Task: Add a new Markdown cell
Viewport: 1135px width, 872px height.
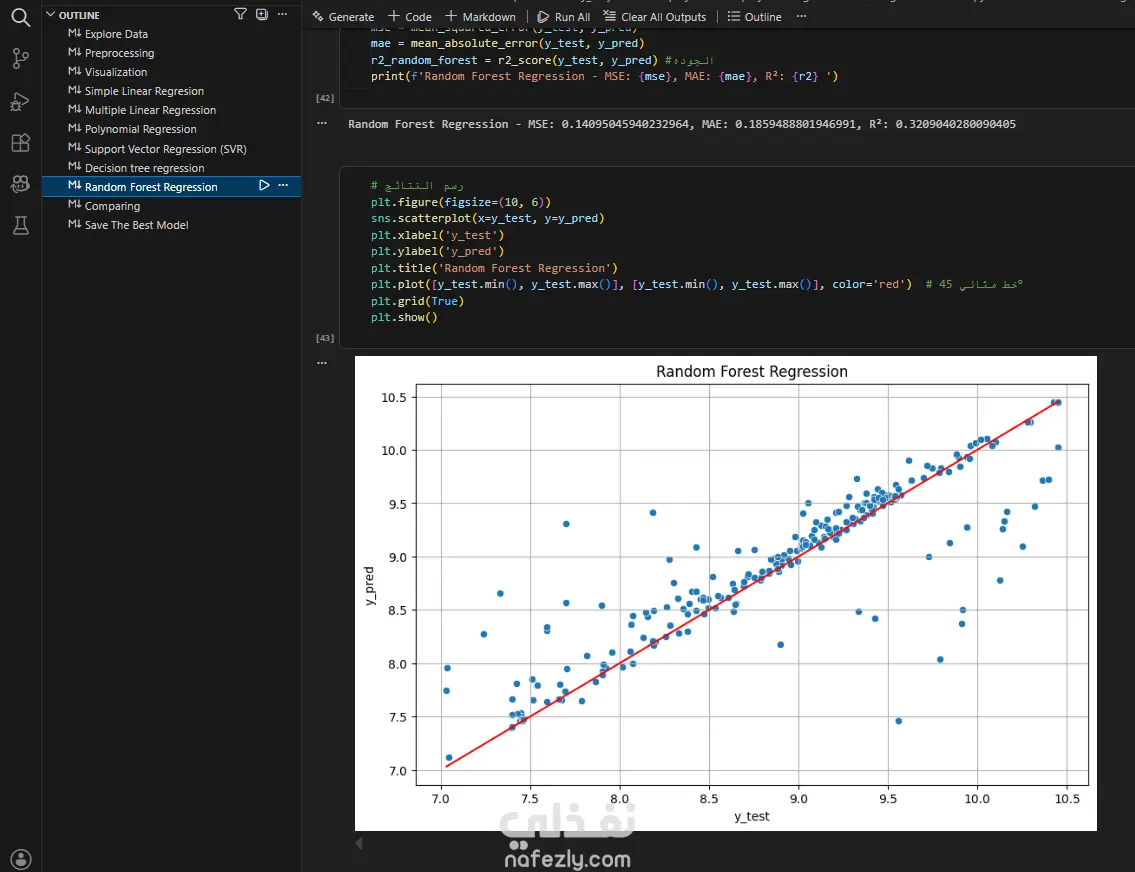Action: (481, 17)
